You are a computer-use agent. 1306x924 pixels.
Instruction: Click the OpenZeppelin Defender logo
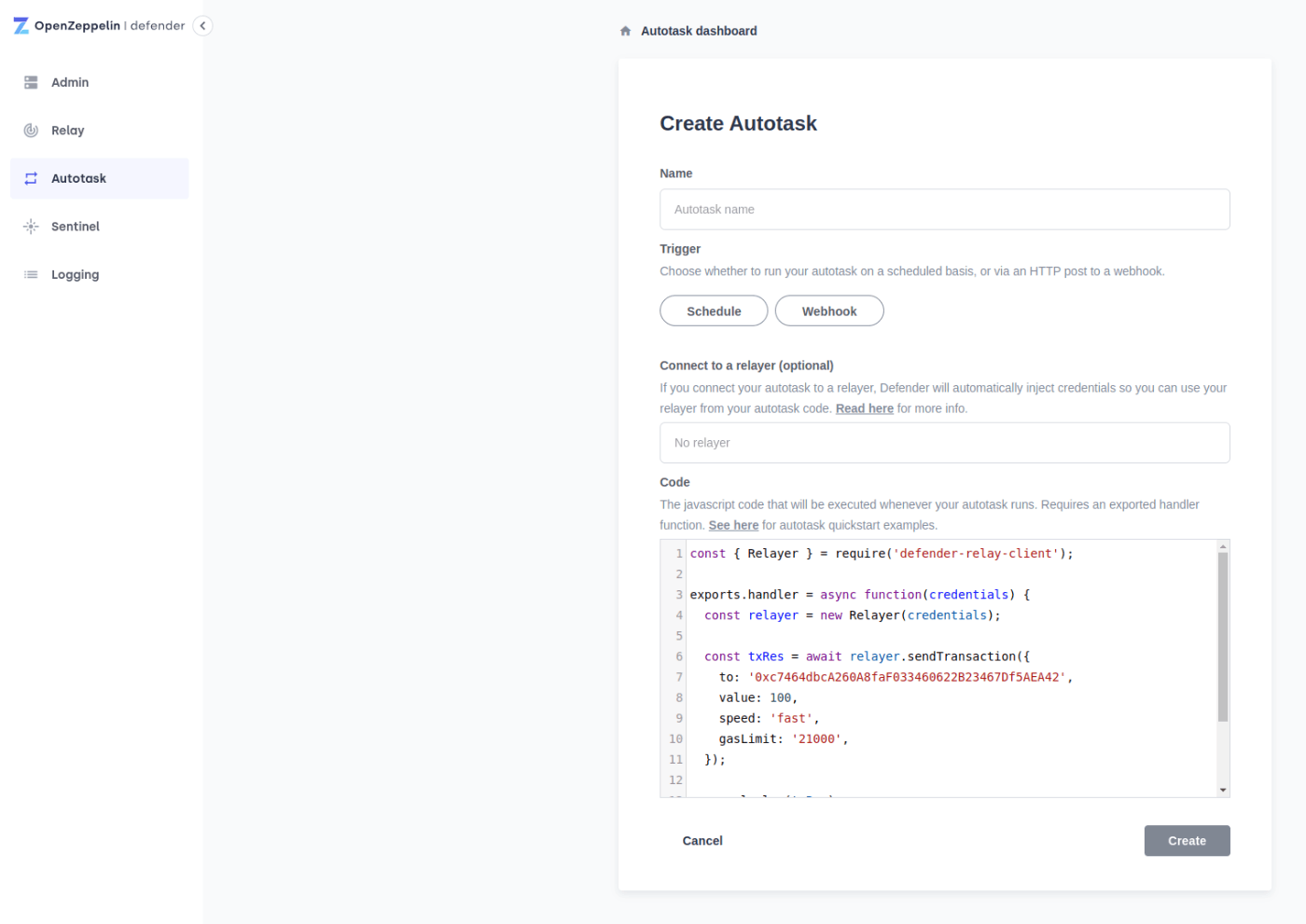pos(99,25)
